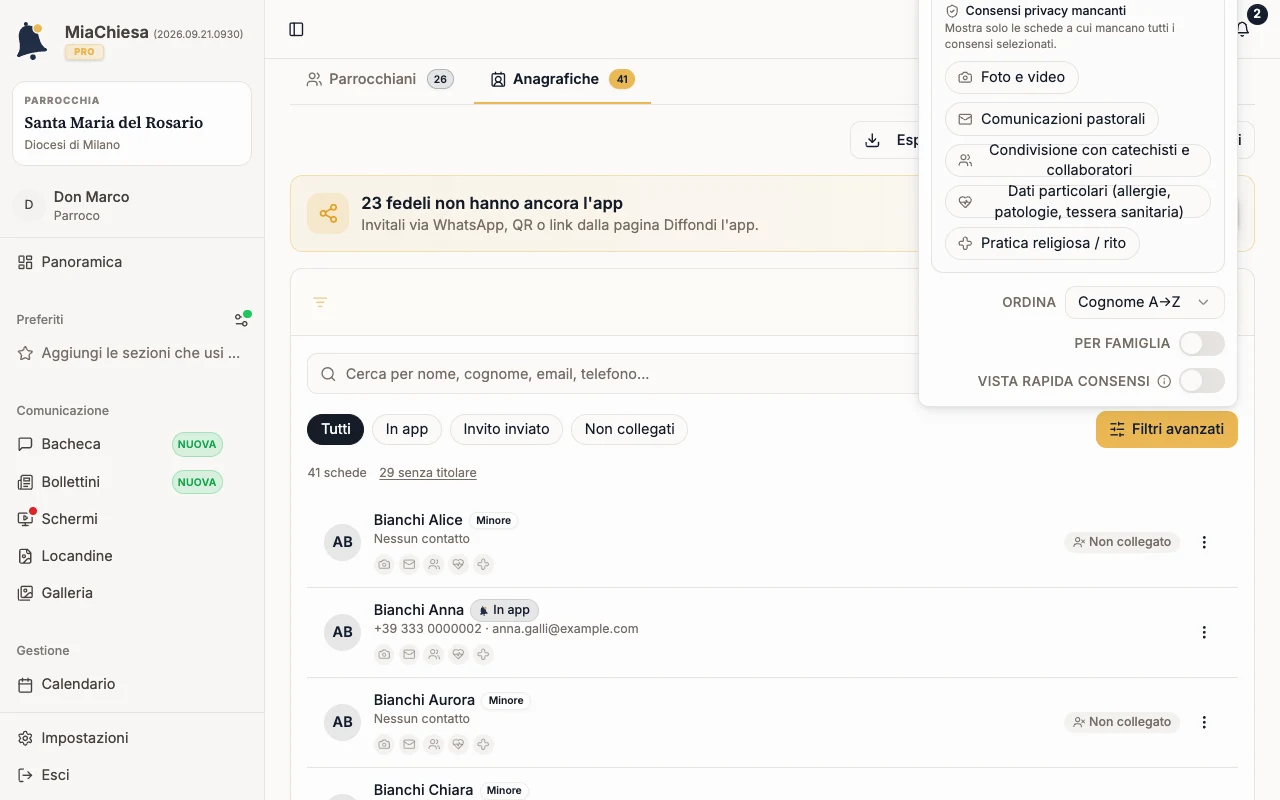Click the PRO plan badge
Viewport: 1280px width, 800px height.
click(84, 52)
